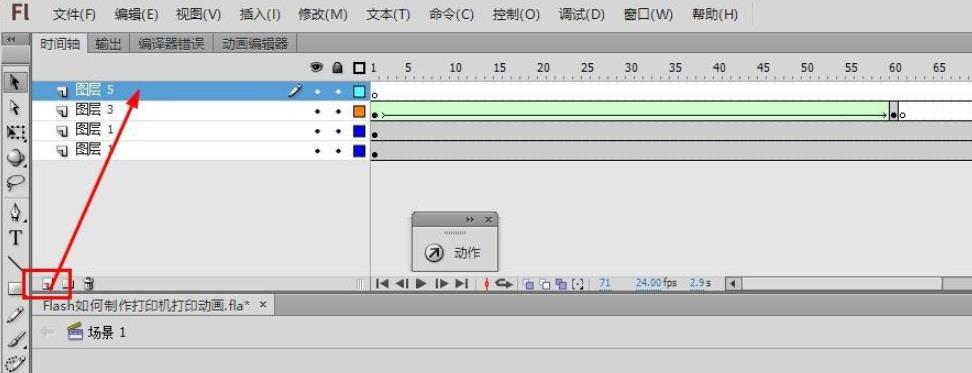Hide 图层 3 via its visibility dot
The height and width of the screenshot is (373, 972).
click(x=317, y=112)
